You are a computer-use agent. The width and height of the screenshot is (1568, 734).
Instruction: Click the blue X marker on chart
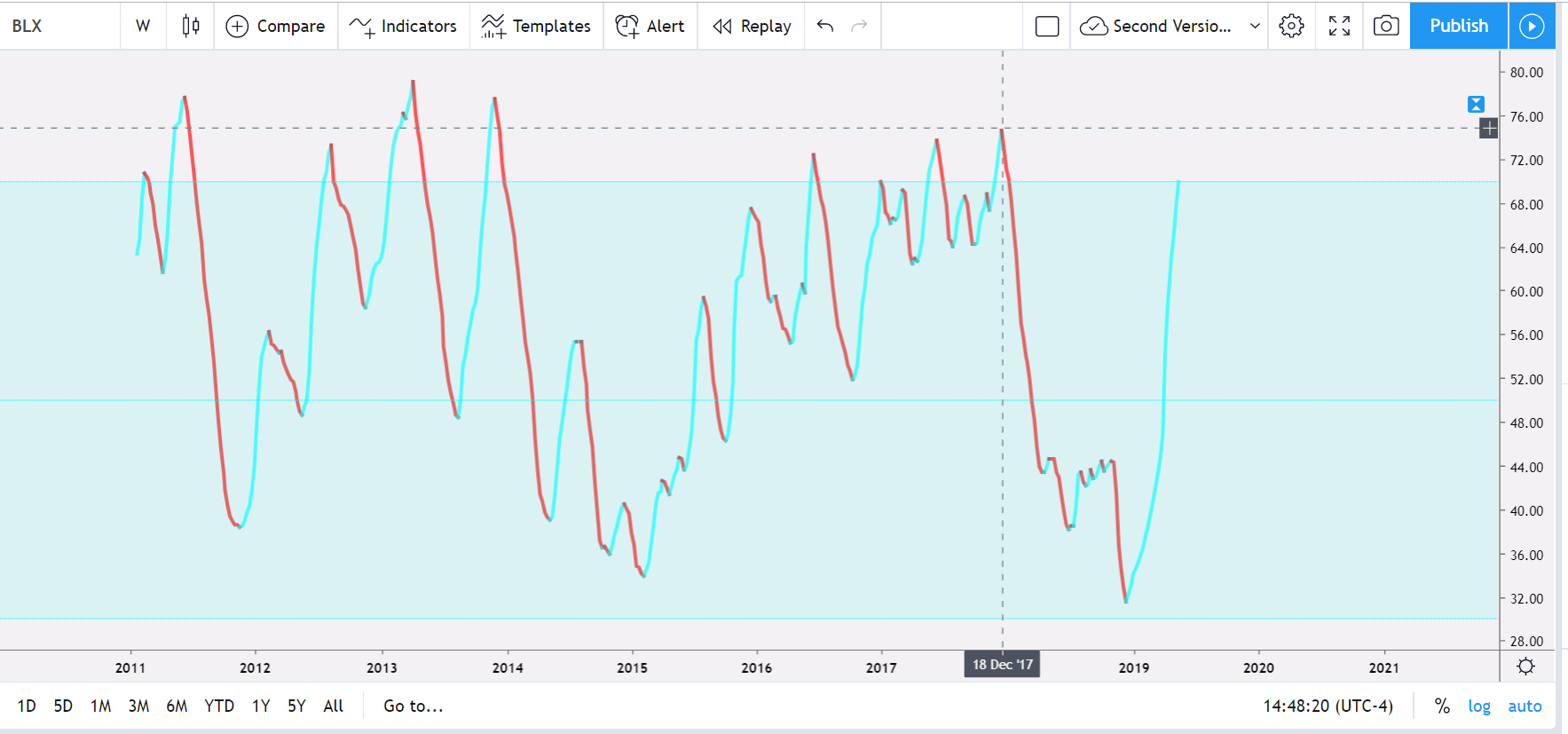coord(1476,104)
